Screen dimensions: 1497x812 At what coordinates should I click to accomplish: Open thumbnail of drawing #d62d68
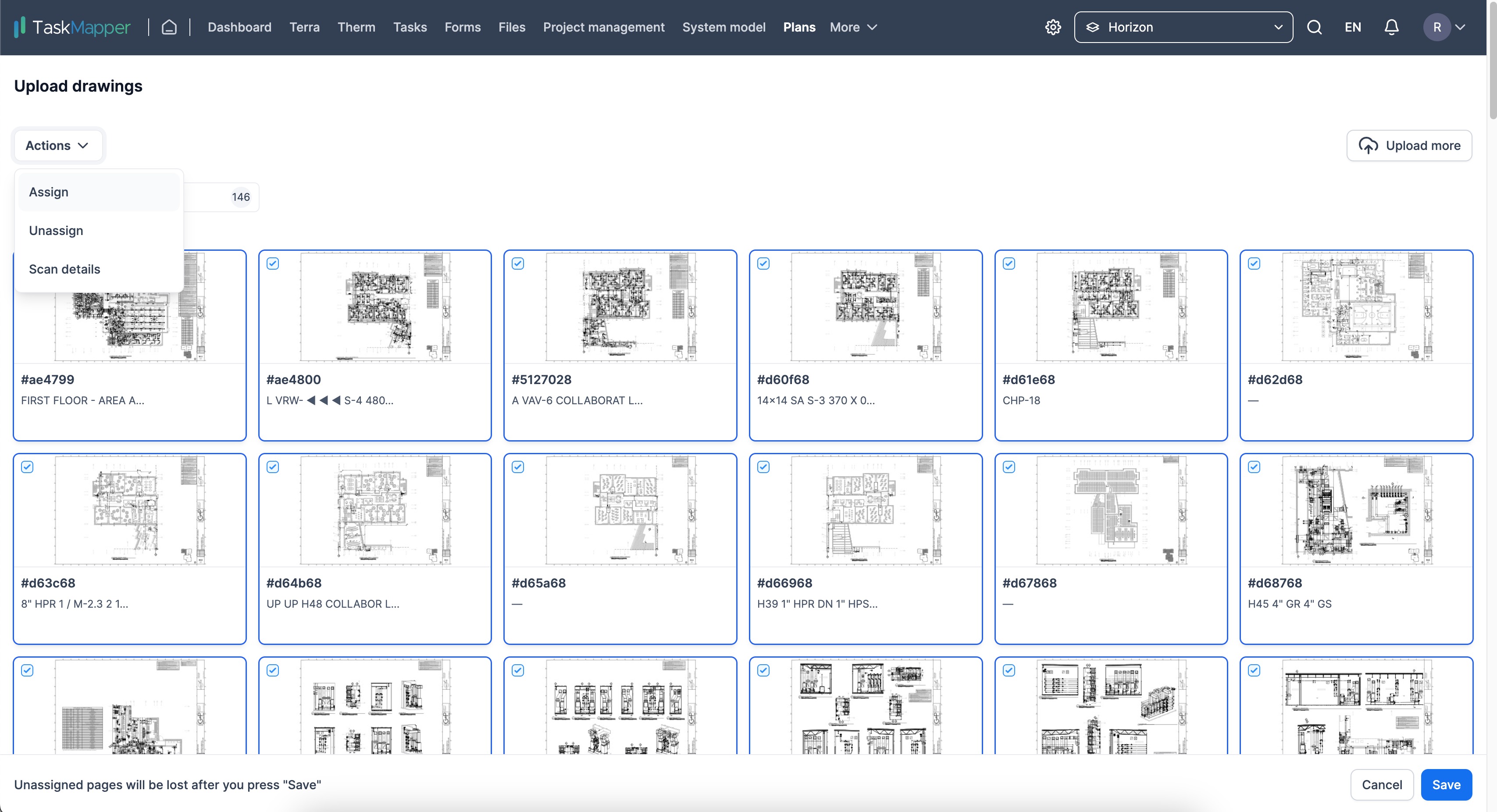pyautogui.click(x=1356, y=307)
